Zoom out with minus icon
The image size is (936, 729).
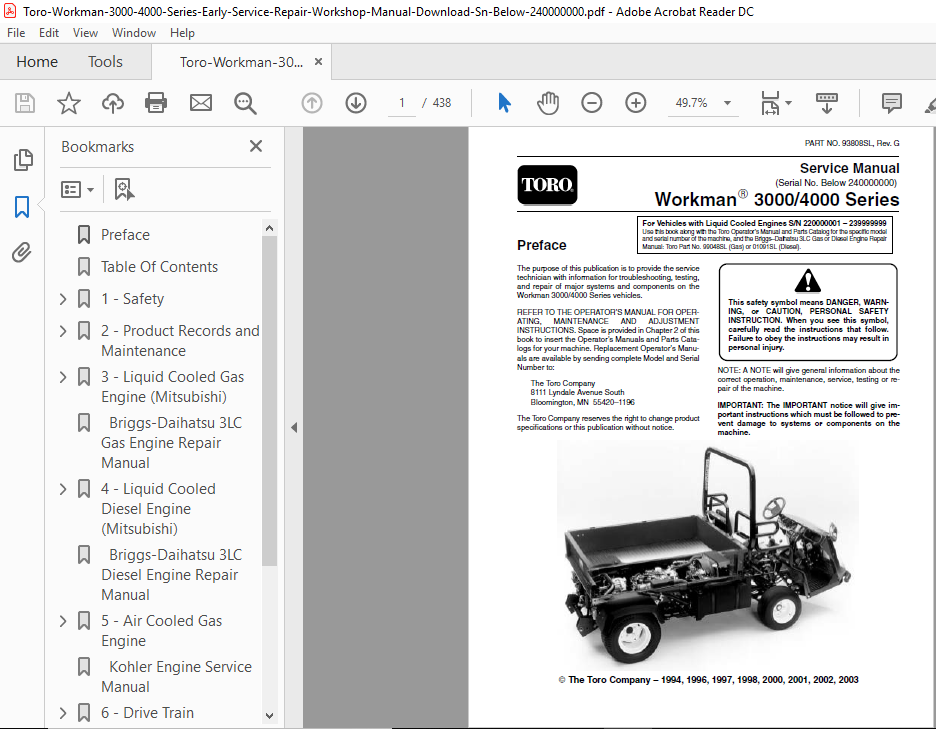click(x=592, y=103)
